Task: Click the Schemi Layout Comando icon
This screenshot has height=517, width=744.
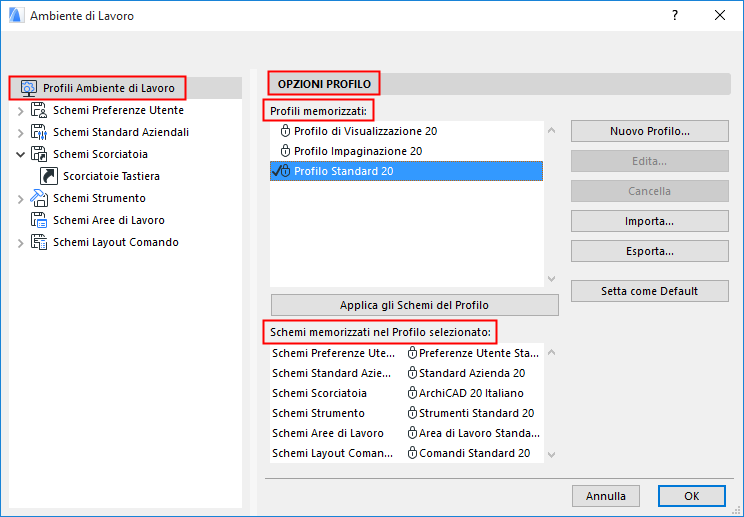Action: coord(39,242)
